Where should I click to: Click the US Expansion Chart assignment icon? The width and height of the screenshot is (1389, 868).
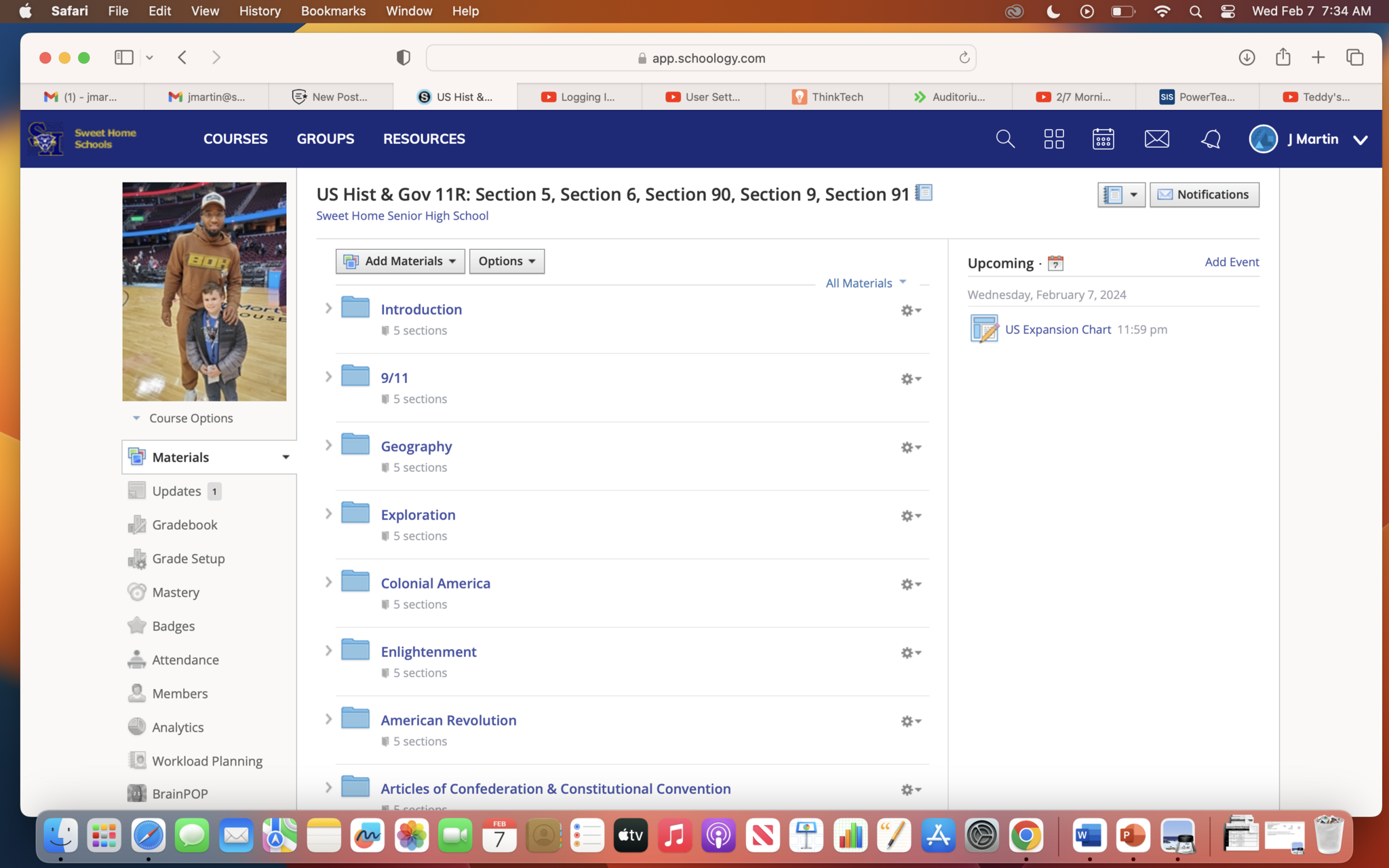[983, 330]
